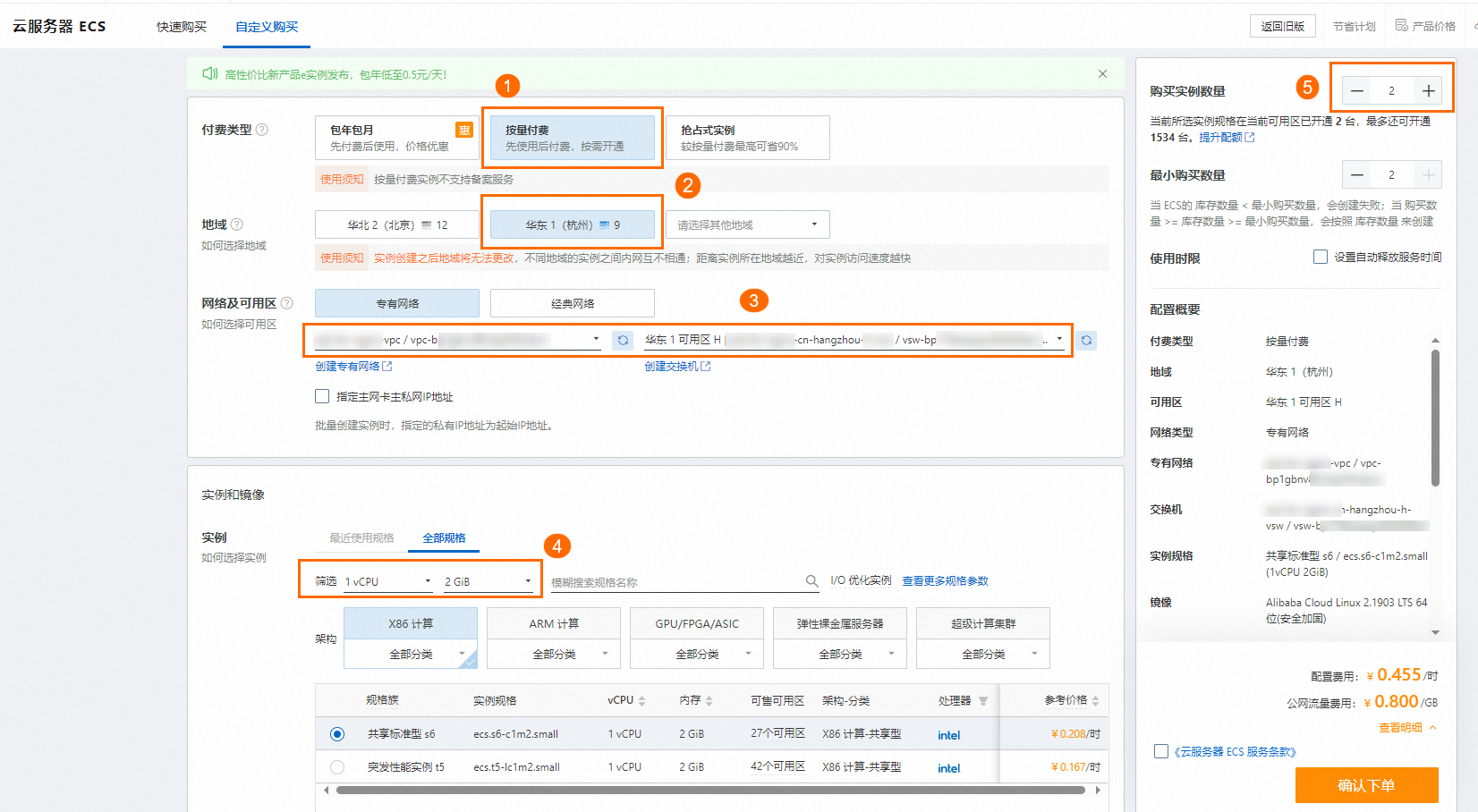The width and height of the screenshot is (1478, 812).
Task: Open the VPC selection dropdown
Action: tap(458, 340)
